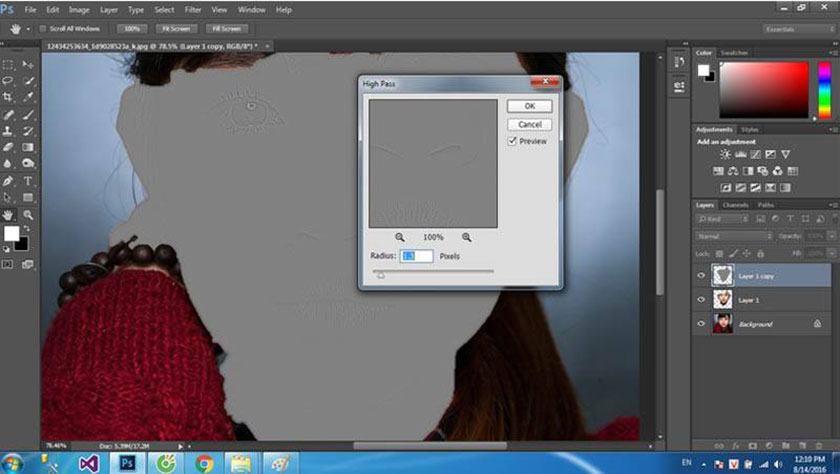Select the Healing Brush tool
The image size is (840, 474).
point(8,114)
